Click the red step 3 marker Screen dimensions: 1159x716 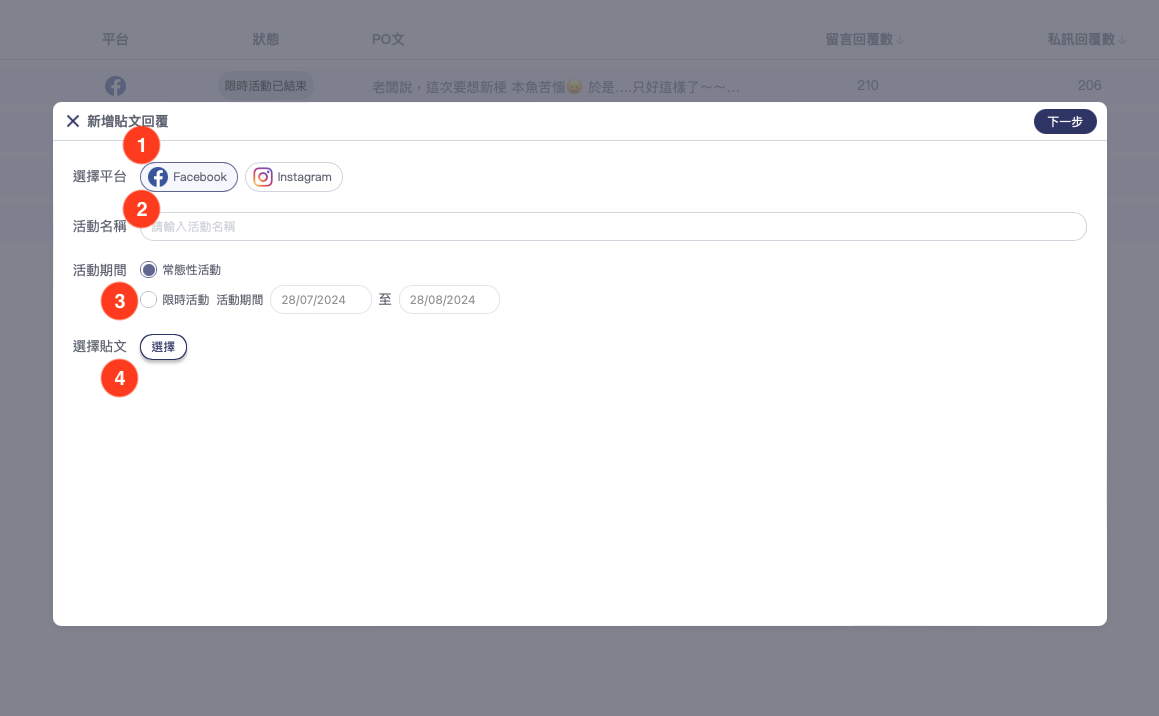pos(119,301)
